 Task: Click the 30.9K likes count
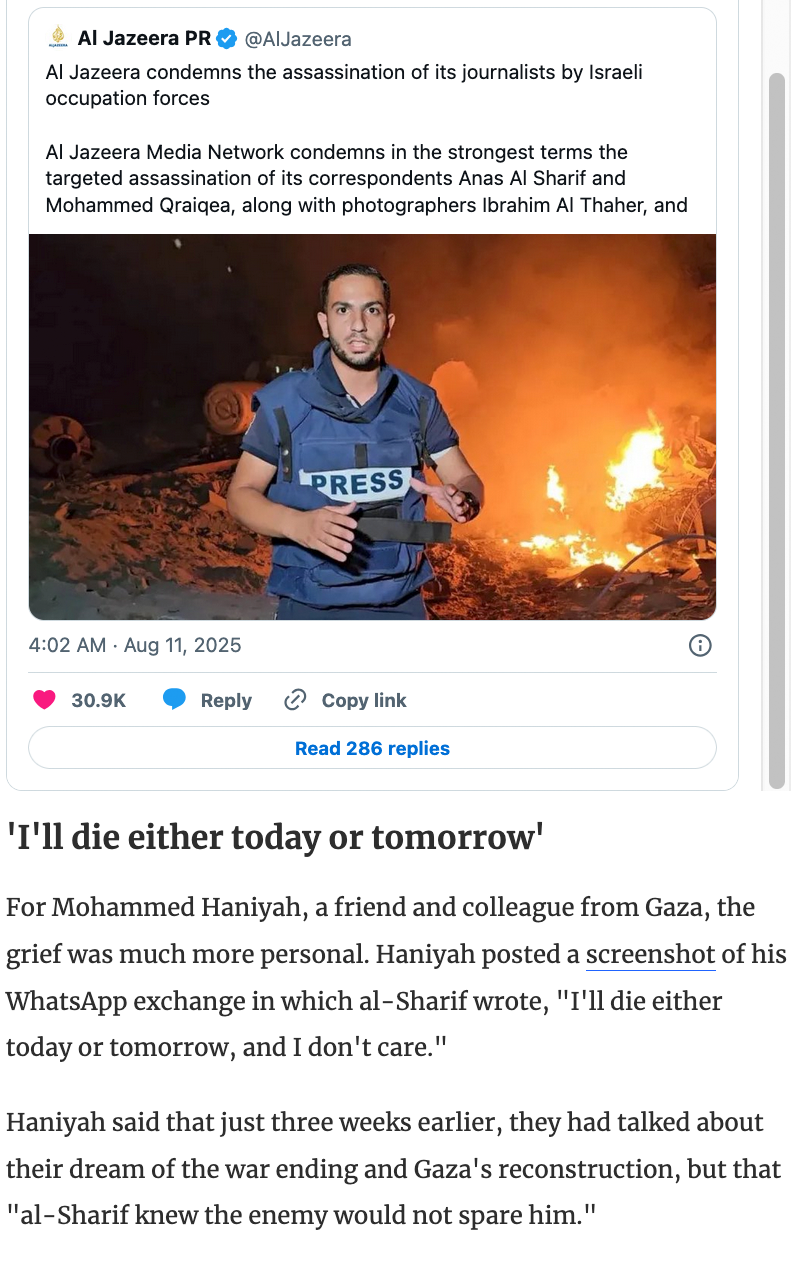[x=99, y=700]
